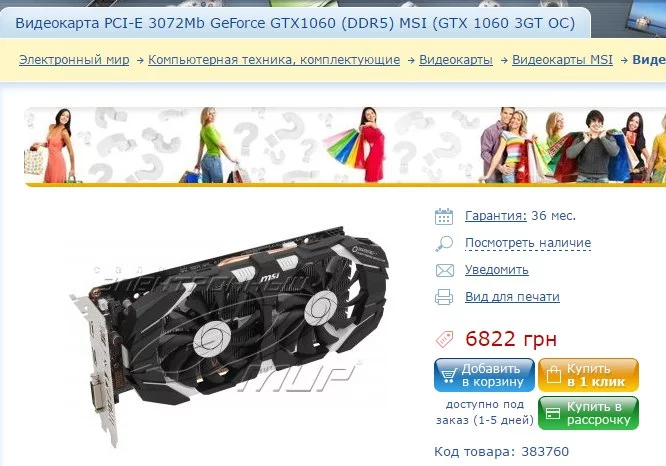Screen dimensions: 666x466
Task: Select the Уведомить link
Action: coord(497,270)
